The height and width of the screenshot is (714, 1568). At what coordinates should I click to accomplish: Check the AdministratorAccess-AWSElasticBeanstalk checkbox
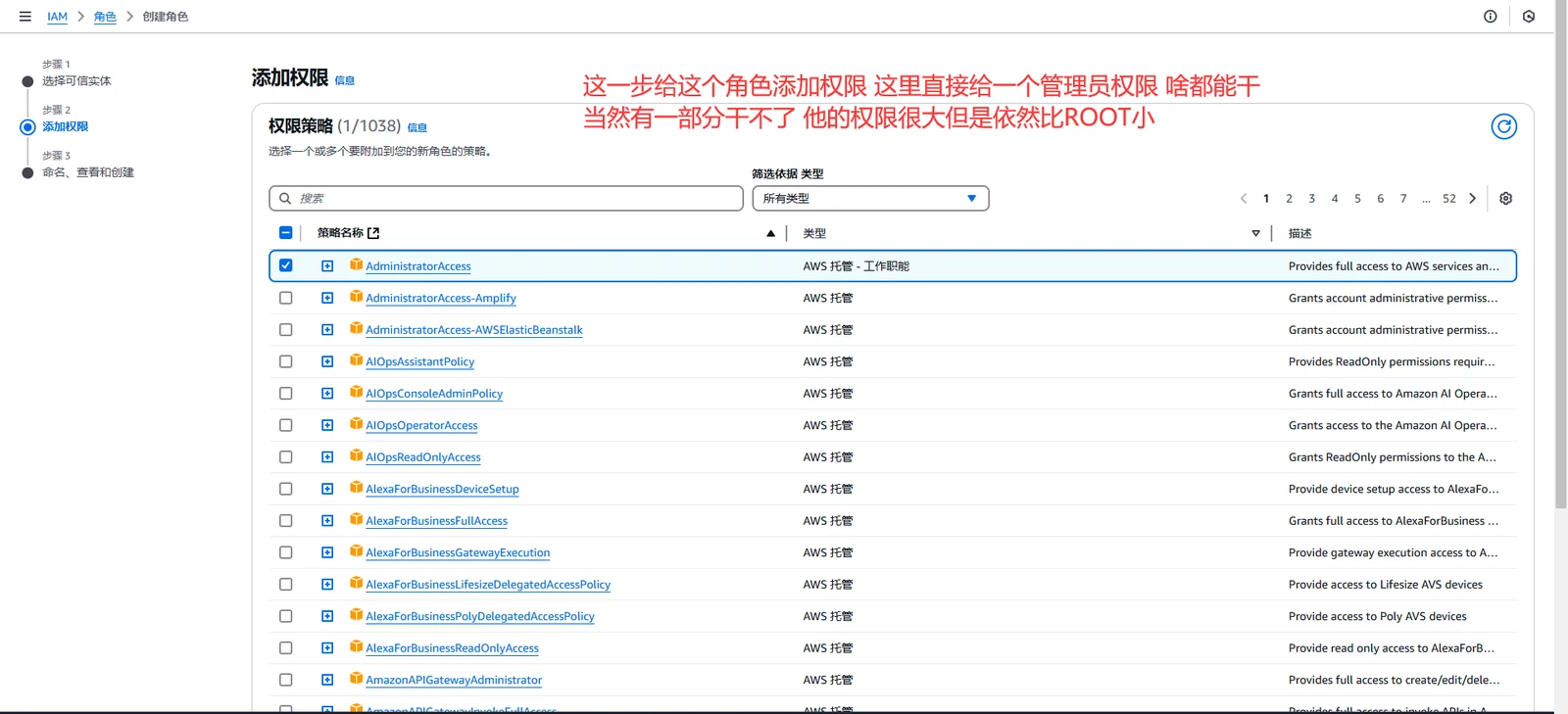tap(285, 330)
